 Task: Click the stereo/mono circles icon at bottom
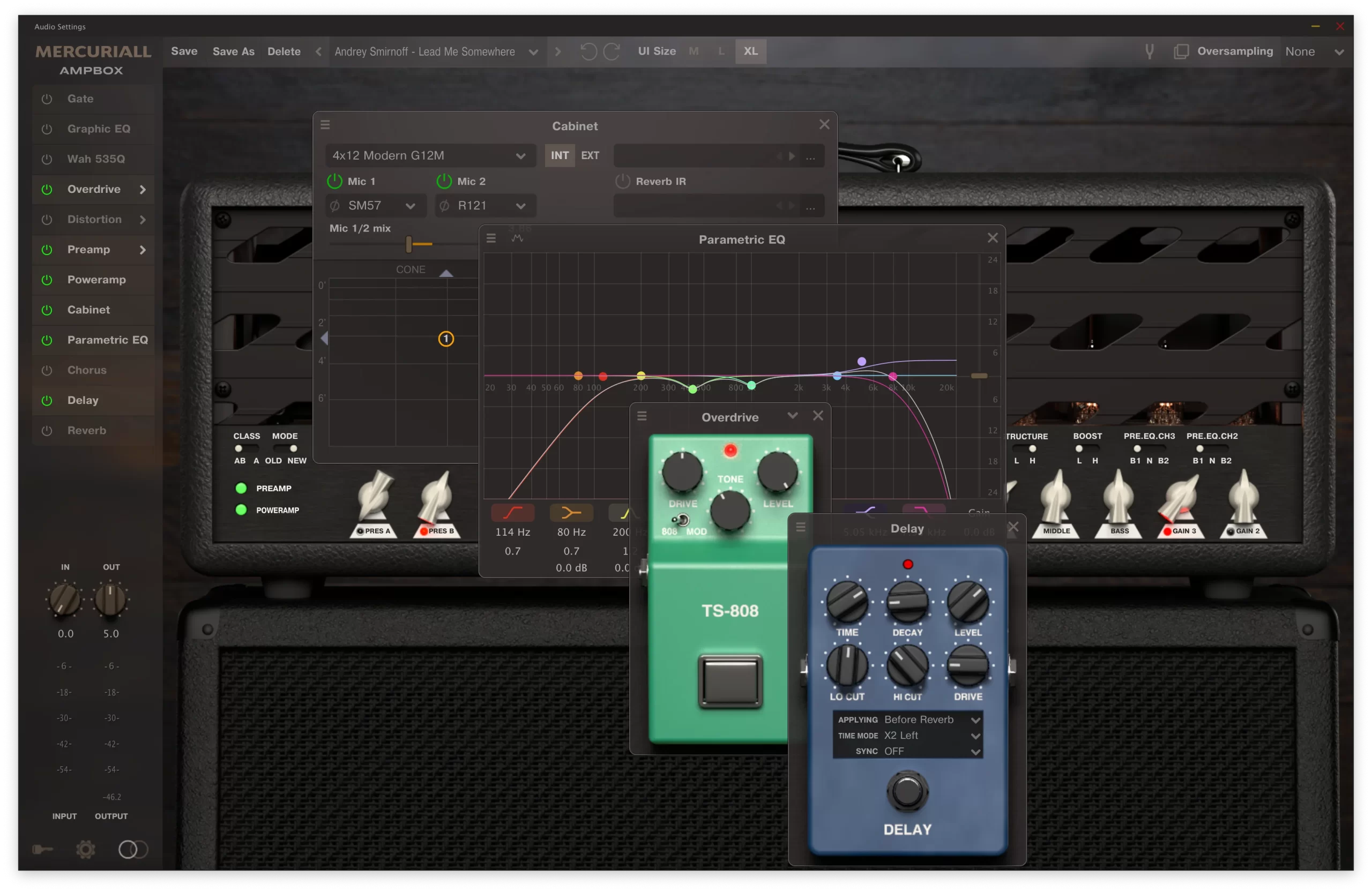pyautogui.click(x=133, y=849)
